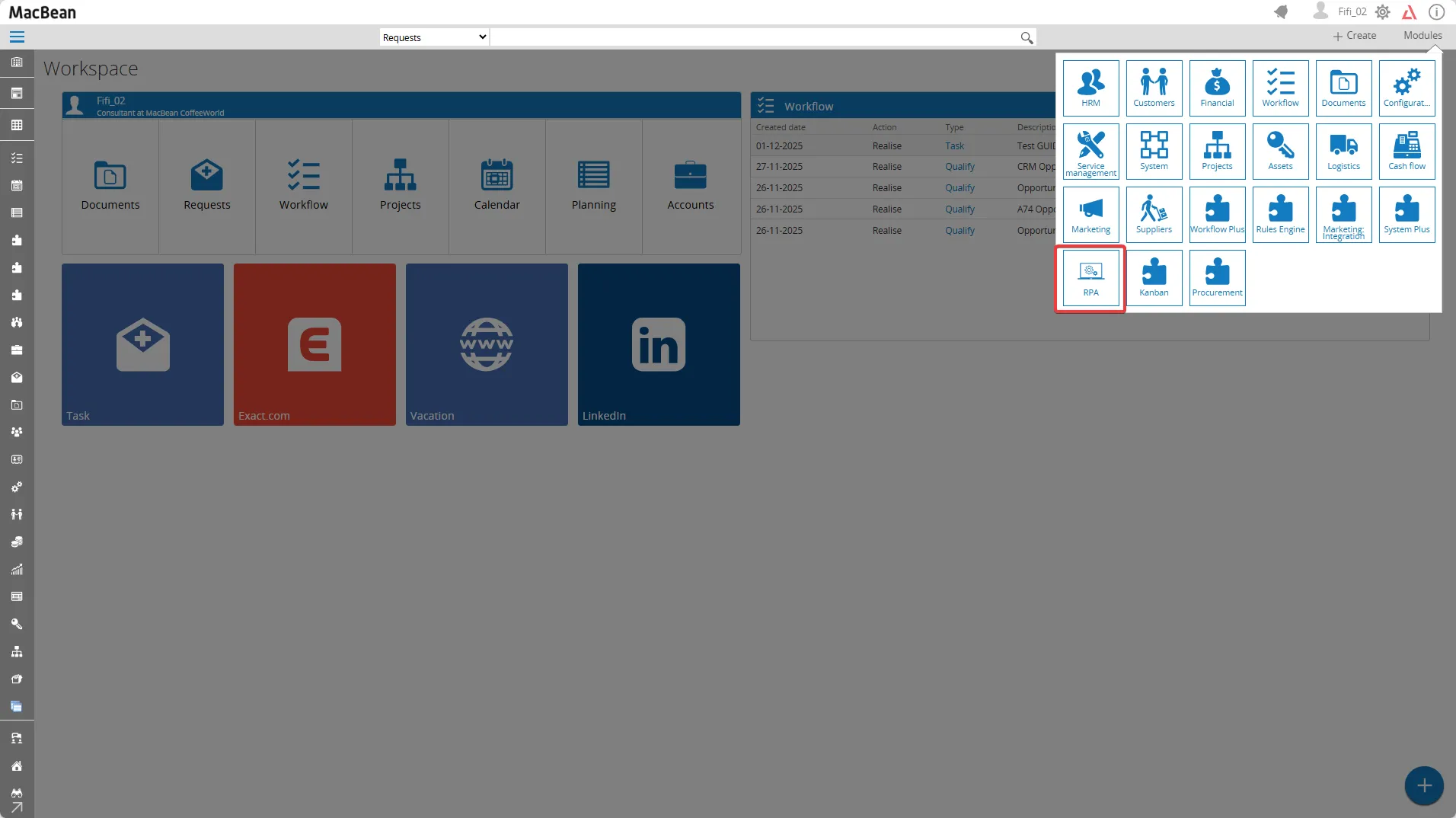The height and width of the screenshot is (818, 1456).
Task: Open the settings gear in the top bar
Action: 1384,12
